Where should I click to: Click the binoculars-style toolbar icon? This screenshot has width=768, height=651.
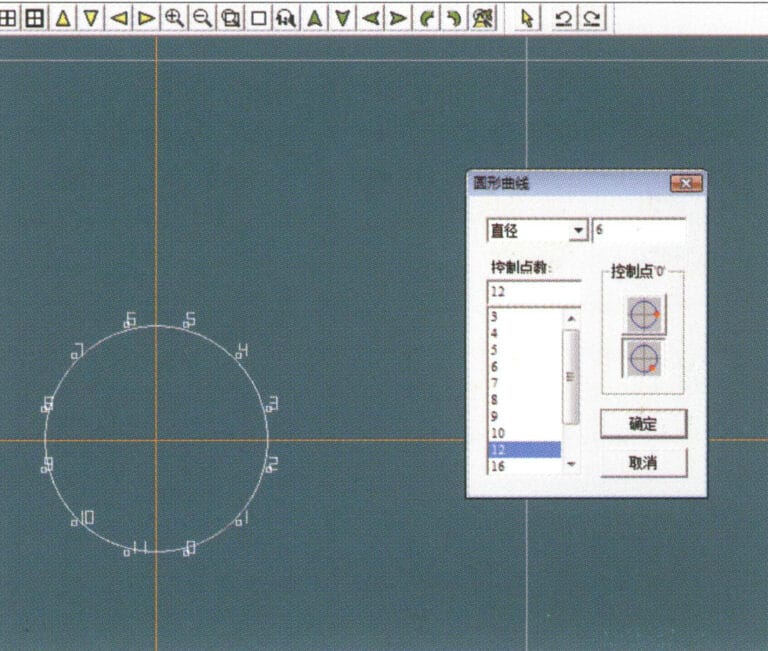pos(286,19)
